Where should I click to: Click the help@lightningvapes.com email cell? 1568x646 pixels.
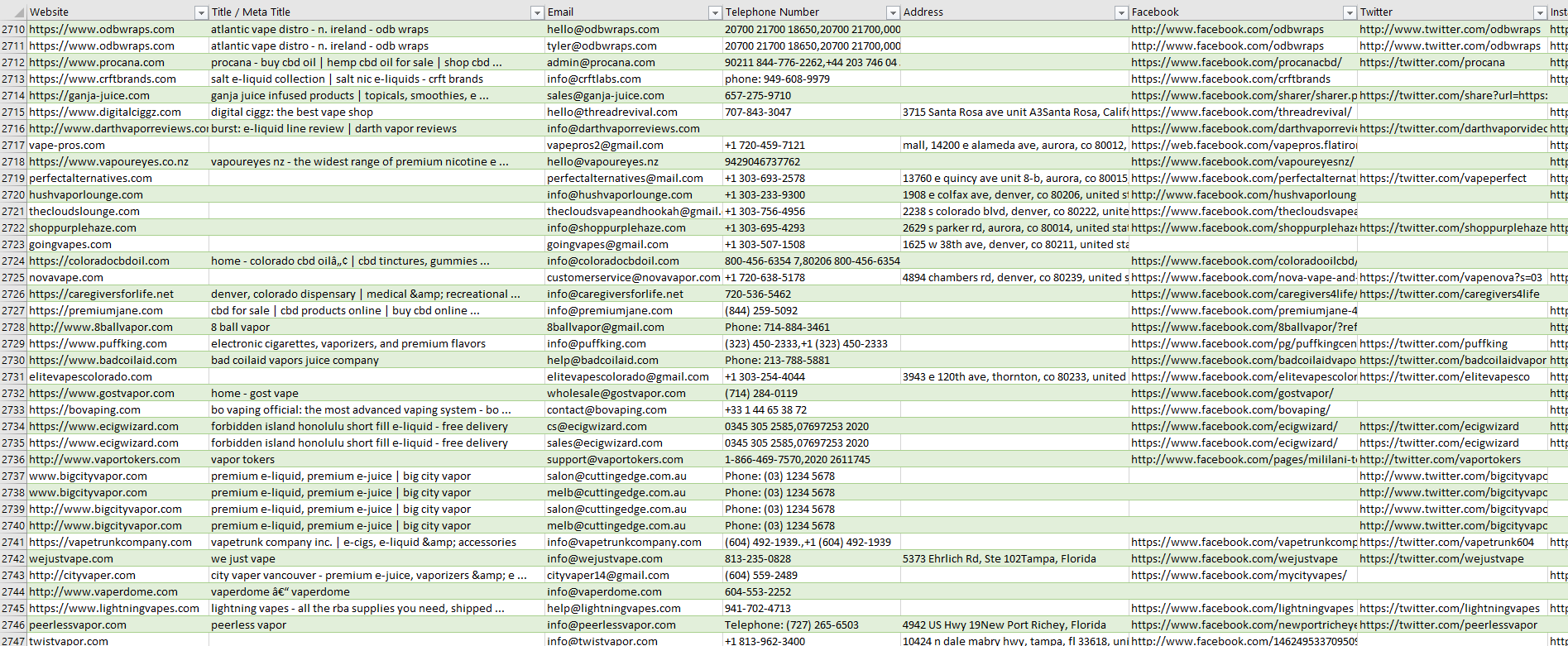pyautogui.click(x=633, y=608)
